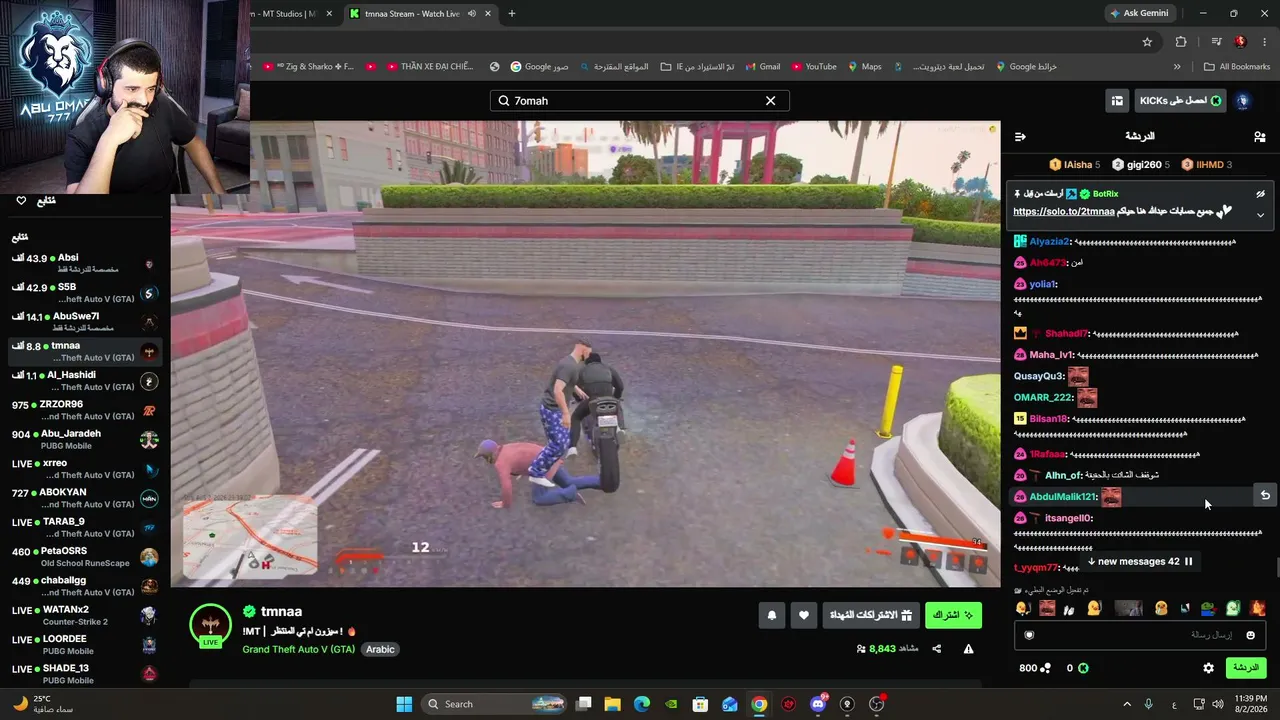Open a new browser tab
Image resolution: width=1280 pixels, height=720 pixels.
(x=512, y=14)
